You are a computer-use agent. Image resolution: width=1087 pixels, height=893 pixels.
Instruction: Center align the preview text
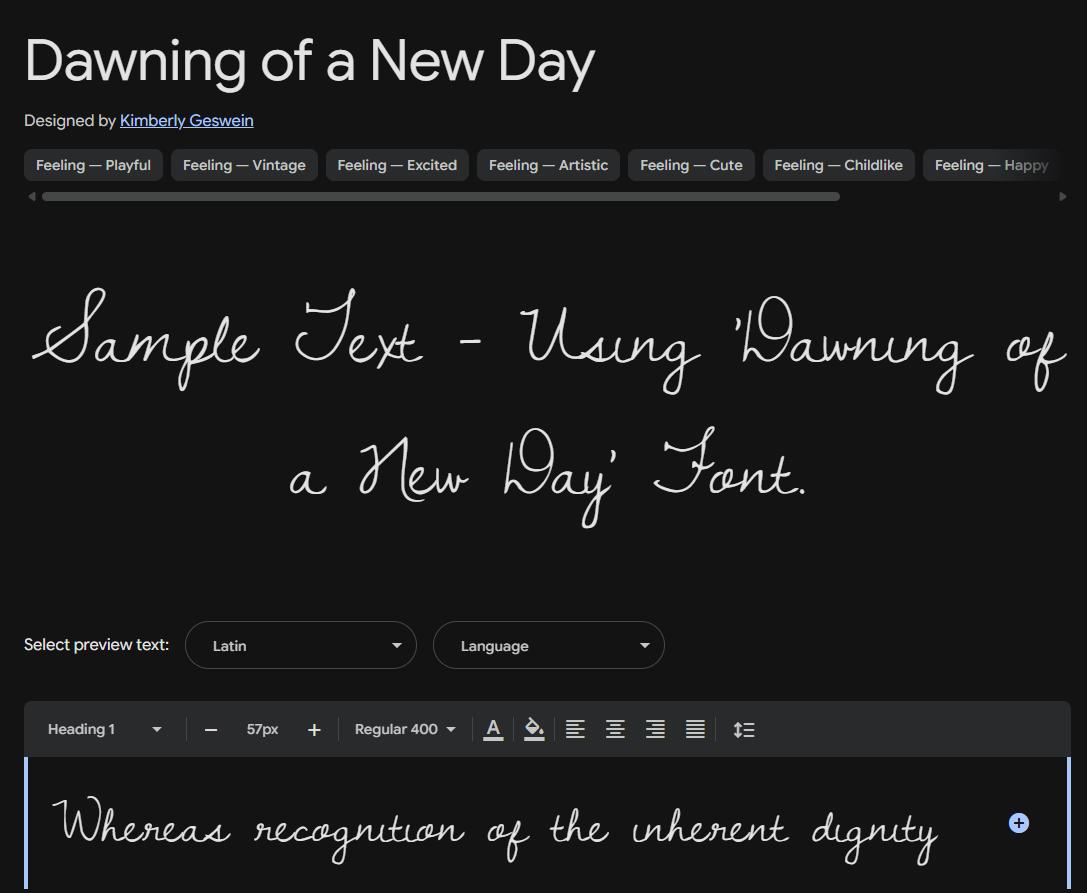click(616, 729)
